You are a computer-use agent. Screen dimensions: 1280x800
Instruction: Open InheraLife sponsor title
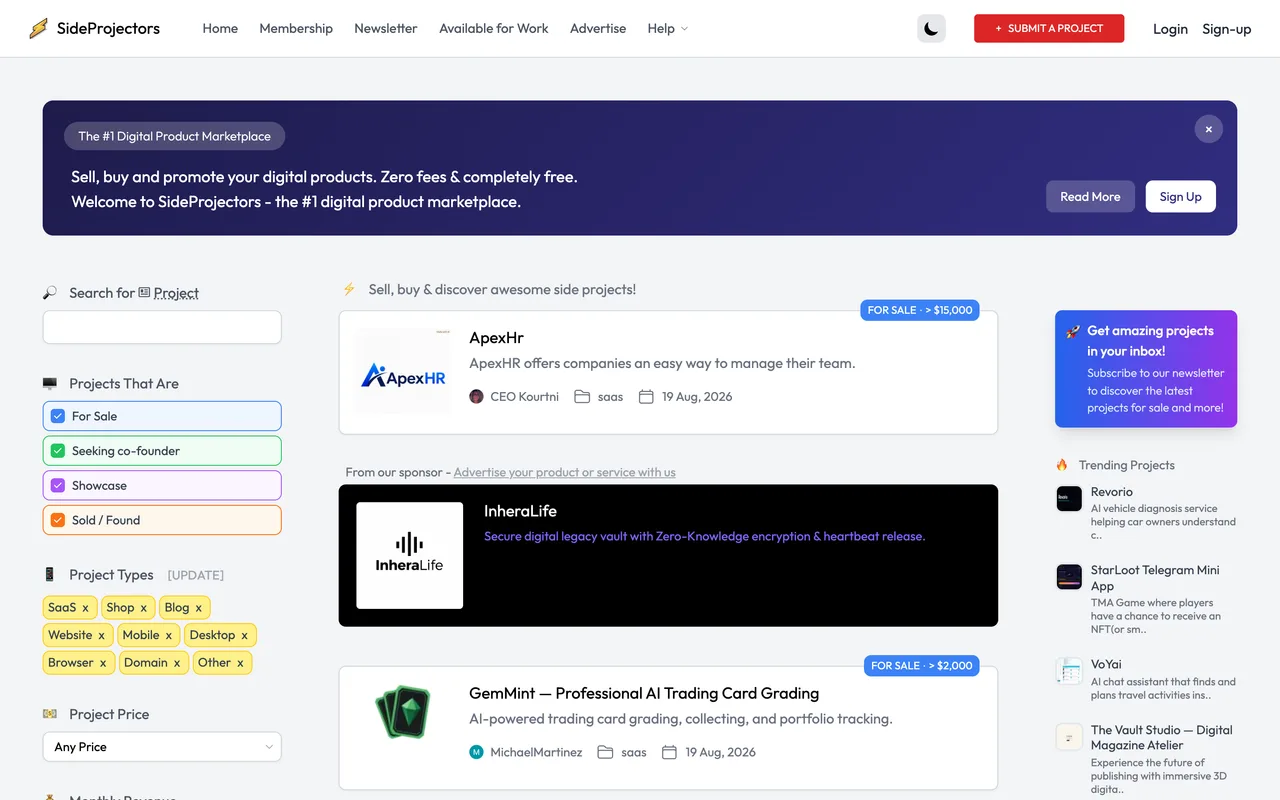520,511
